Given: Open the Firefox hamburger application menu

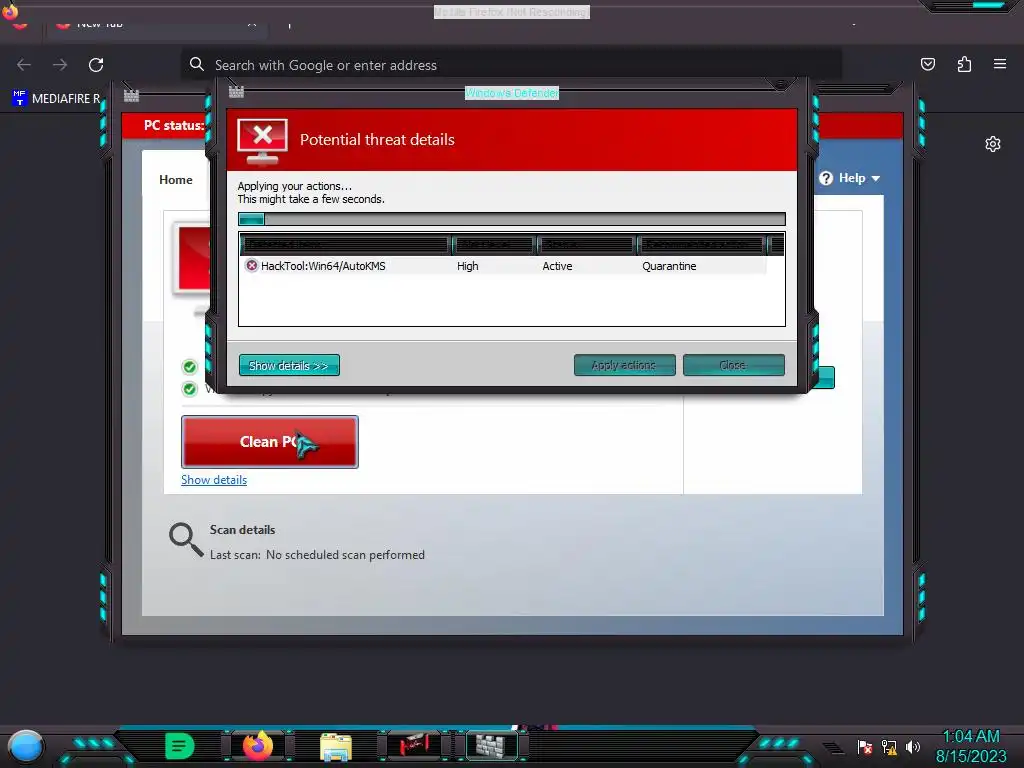Looking at the screenshot, I should [x=1000, y=64].
